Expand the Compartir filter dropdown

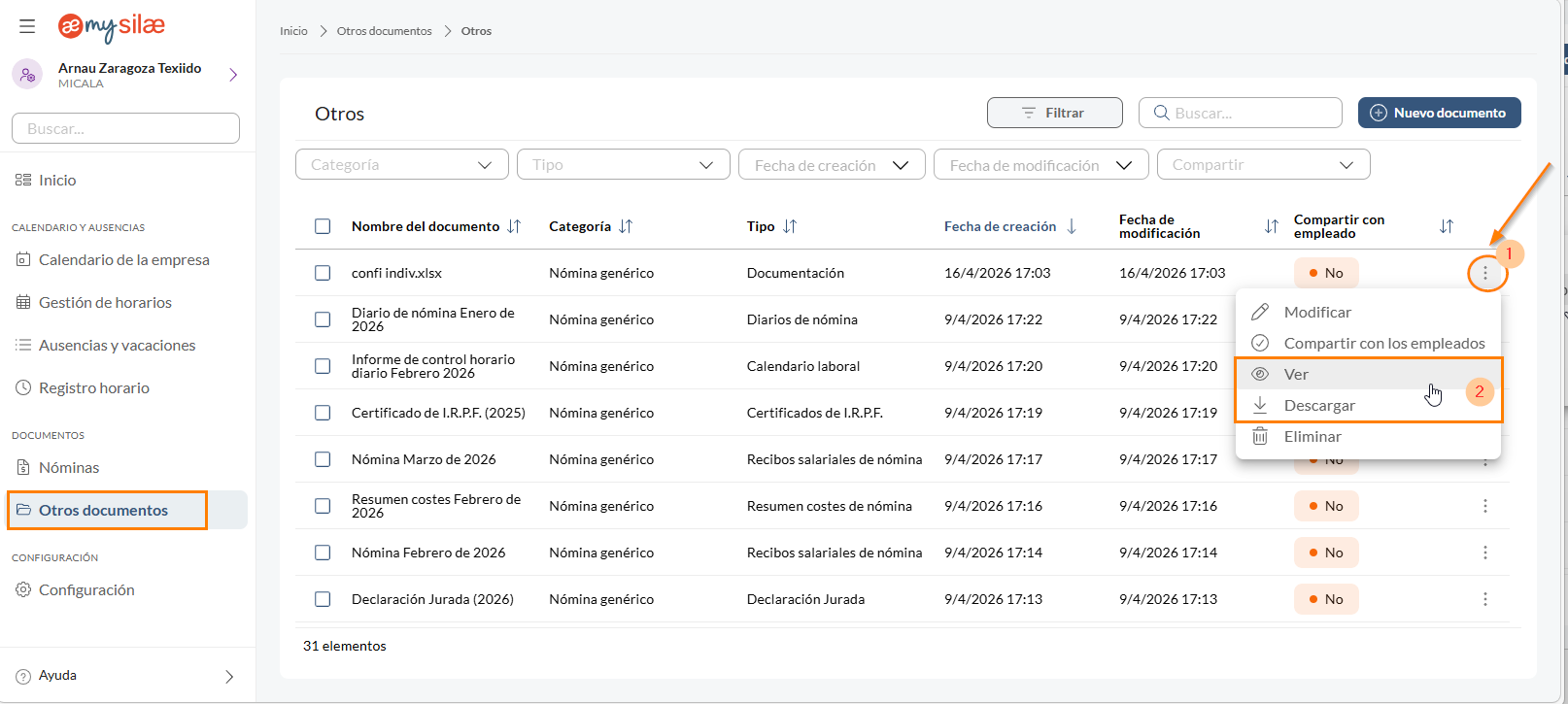1262,165
